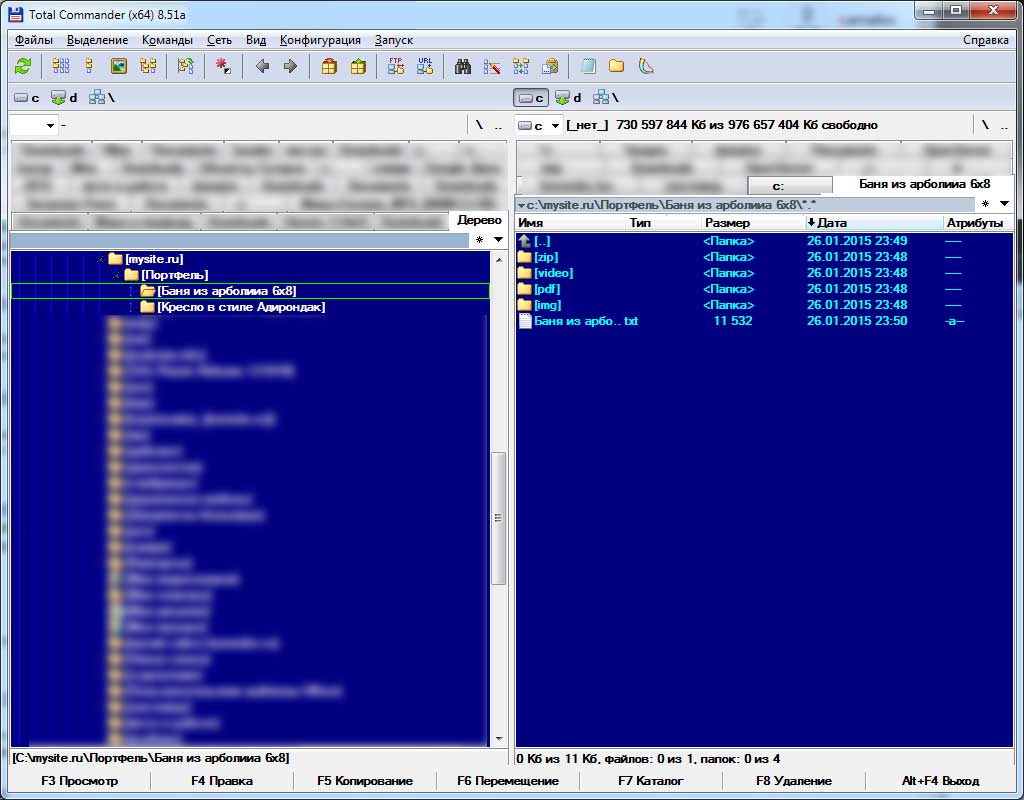Switch to the Дерево tab
Screen dimensions: 1024x800
(x=479, y=220)
